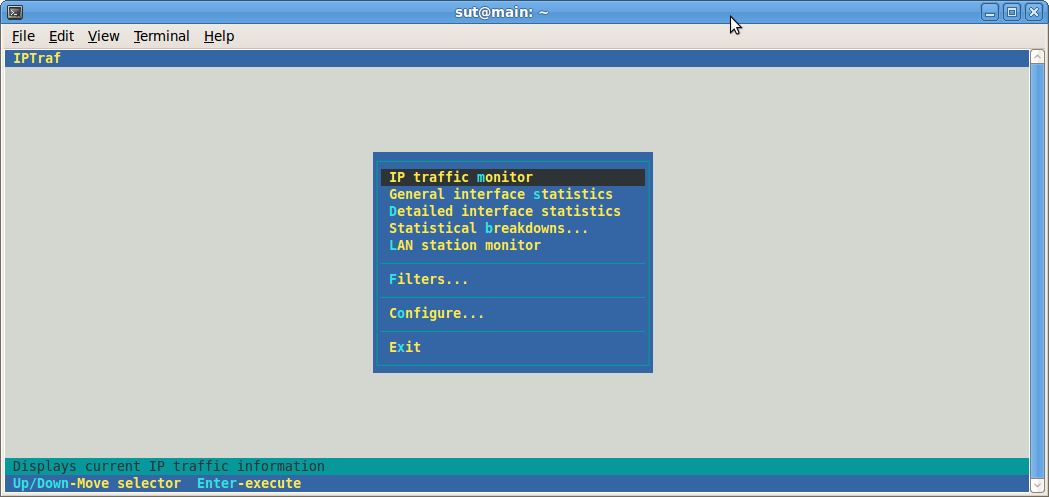Open Statistical breakdowns submenu

tap(489, 228)
